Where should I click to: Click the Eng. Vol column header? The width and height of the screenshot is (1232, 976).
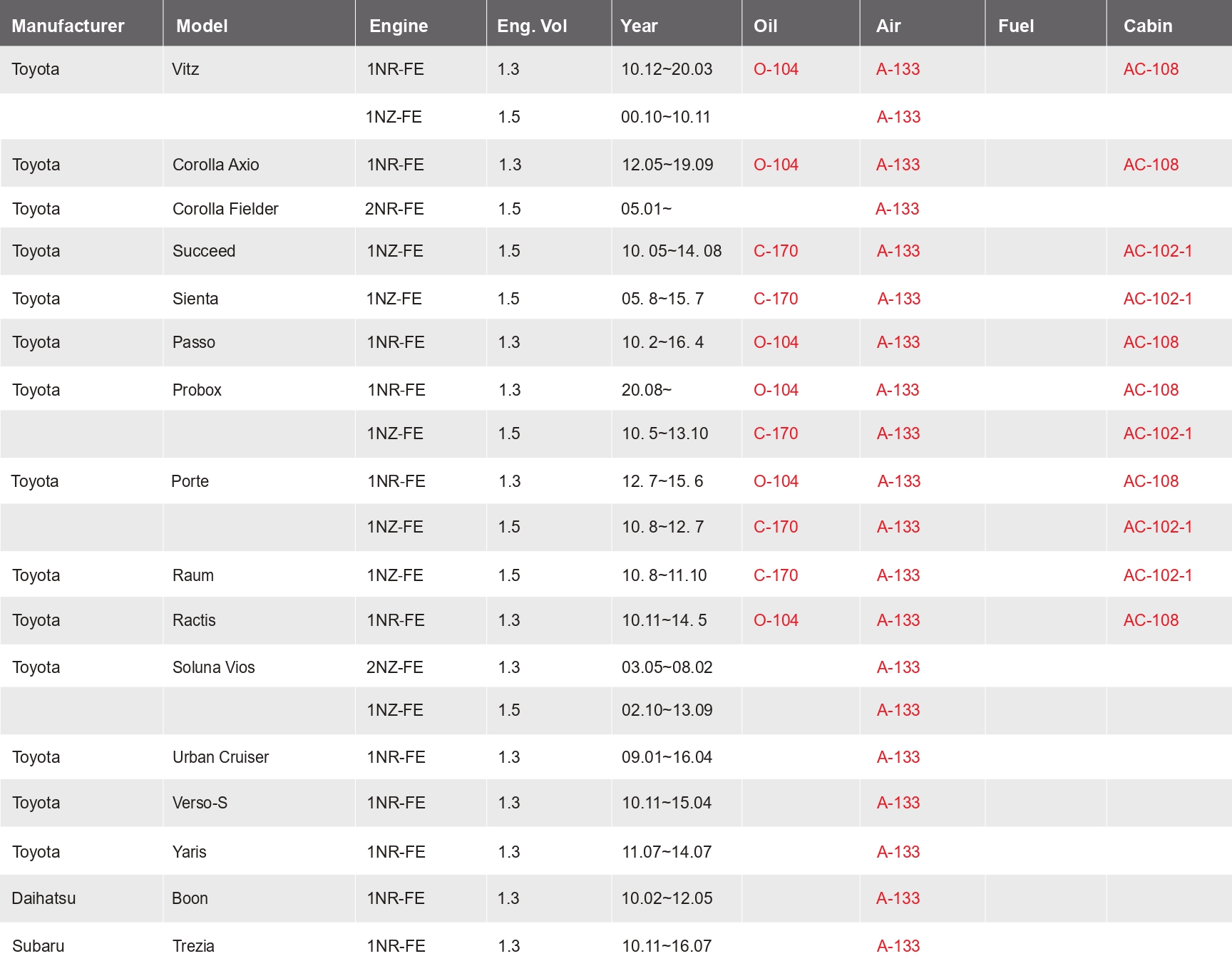pyautogui.click(x=532, y=26)
